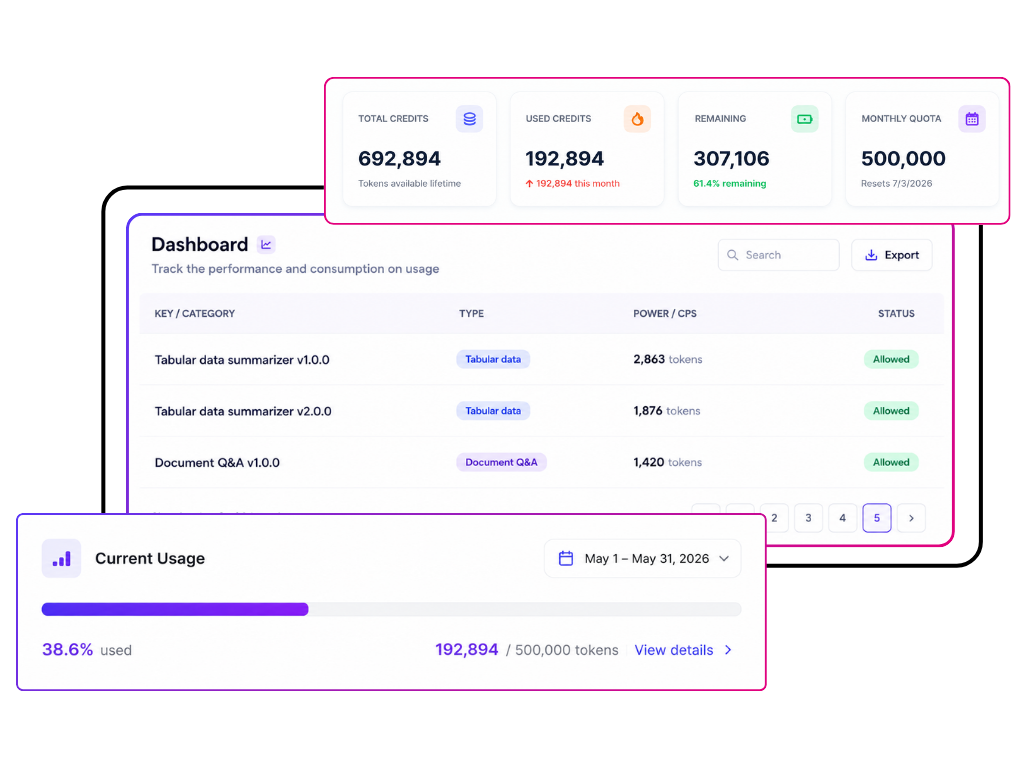Click Allowed status for Document Q&A row

(891, 462)
